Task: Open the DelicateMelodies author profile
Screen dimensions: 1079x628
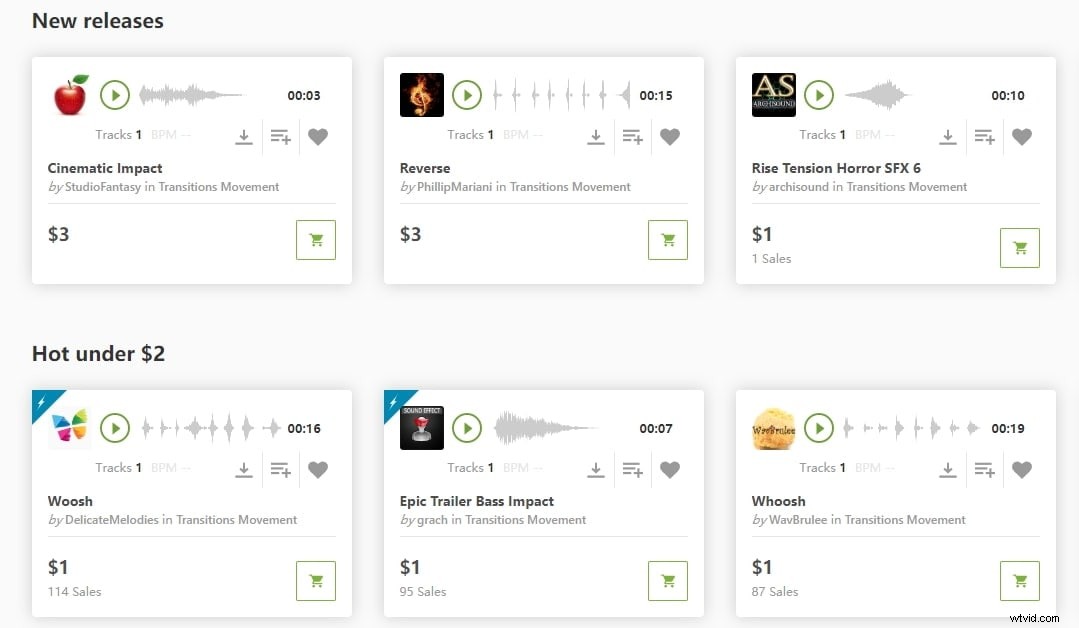Action: pos(111,520)
